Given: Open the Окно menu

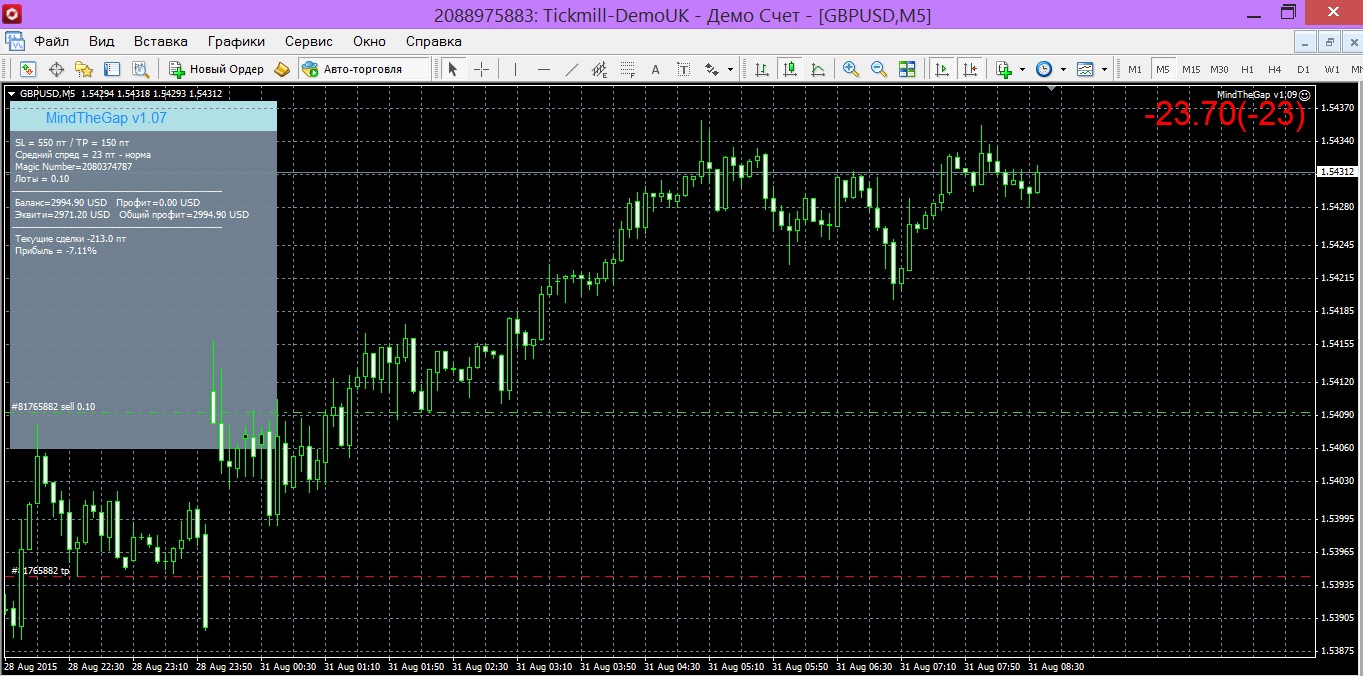Looking at the screenshot, I should tap(369, 41).
